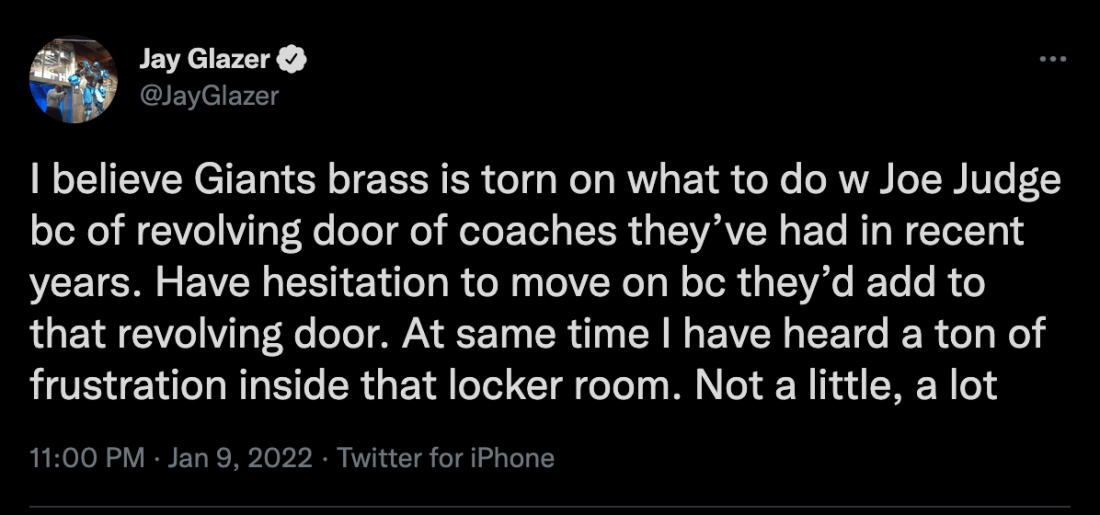This screenshot has width=1100, height=515.
Task: Open the Jay Glazer display name link
Action: point(203,61)
